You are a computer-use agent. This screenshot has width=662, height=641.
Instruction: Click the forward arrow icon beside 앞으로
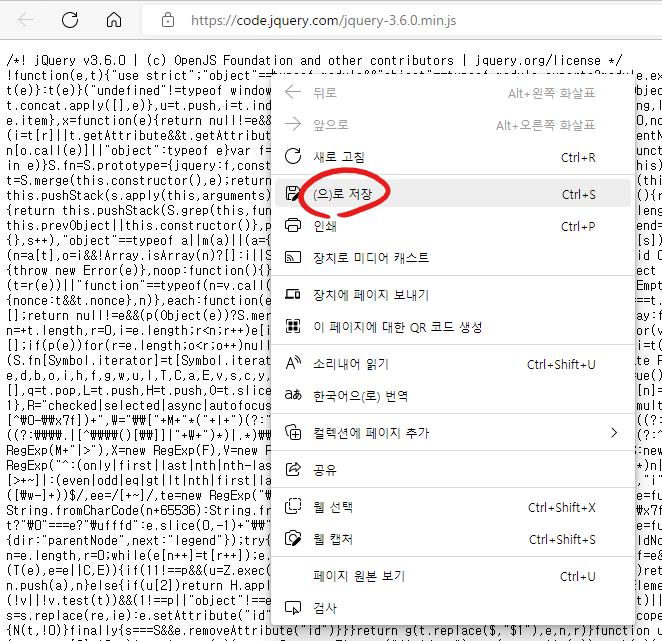point(293,124)
